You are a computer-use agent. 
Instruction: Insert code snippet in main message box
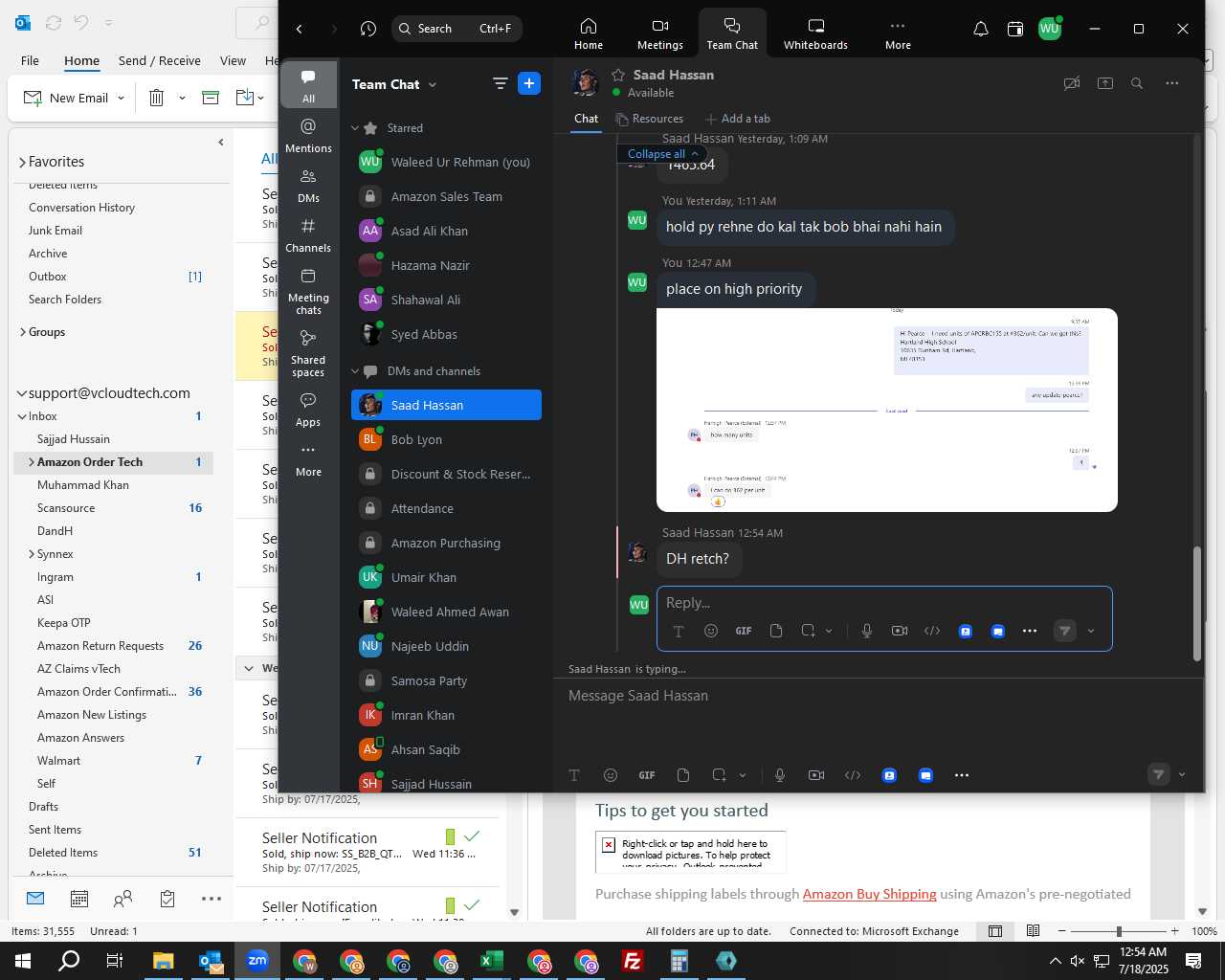coord(853,775)
